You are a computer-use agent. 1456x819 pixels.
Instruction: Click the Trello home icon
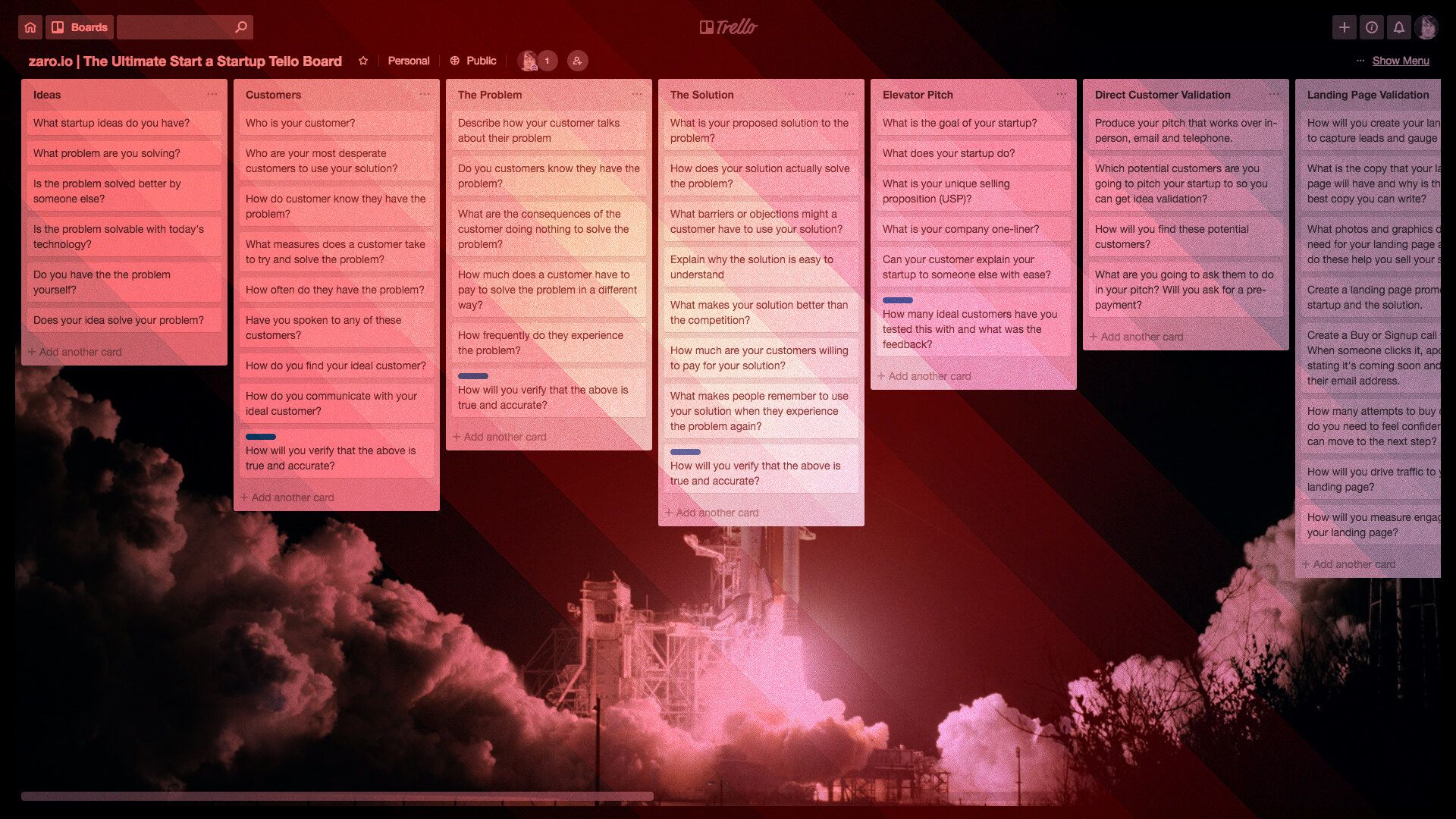(x=29, y=27)
